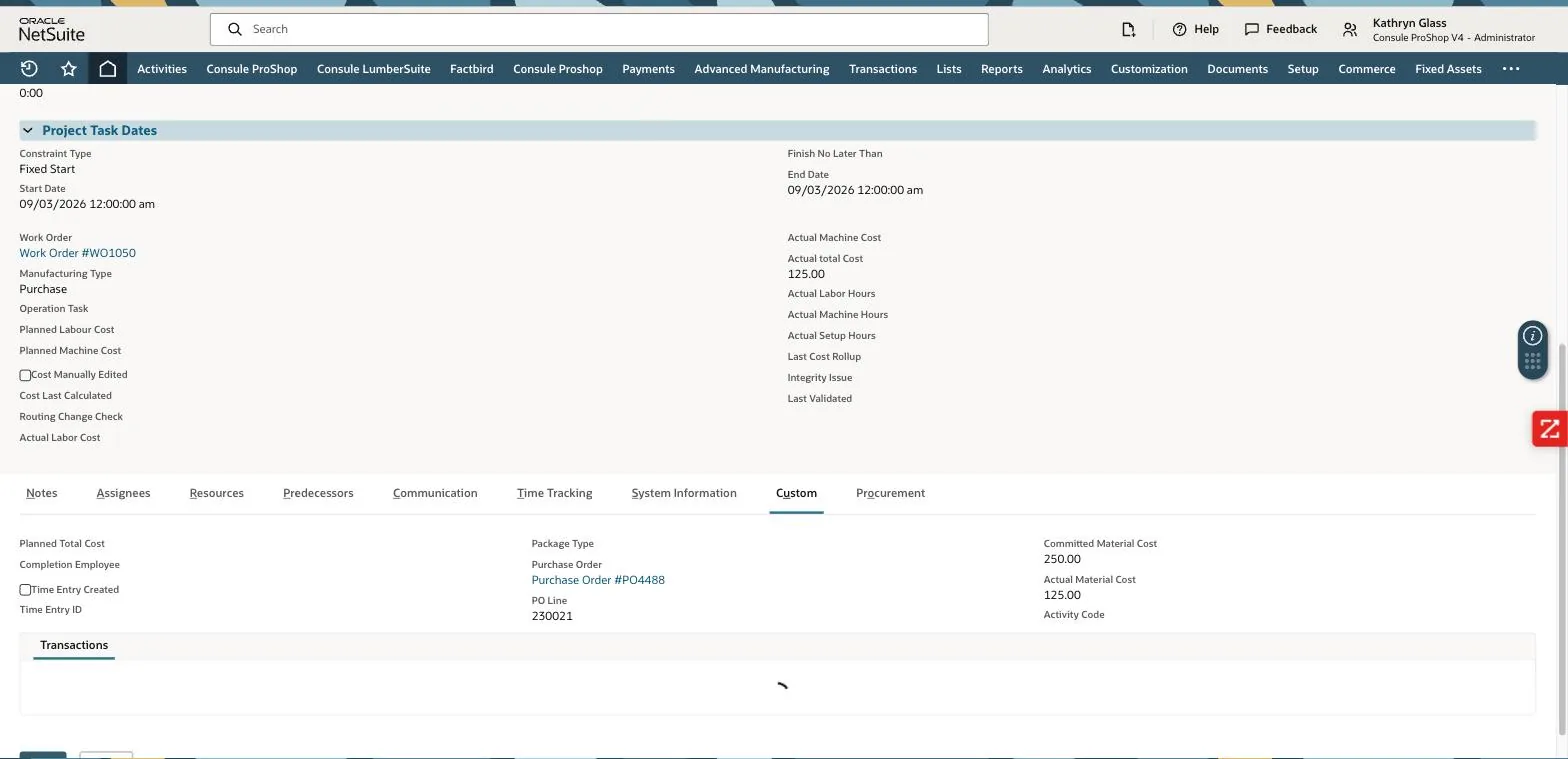The image size is (1568, 759).
Task: Switch to the Communication tab
Action: pos(435,493)
